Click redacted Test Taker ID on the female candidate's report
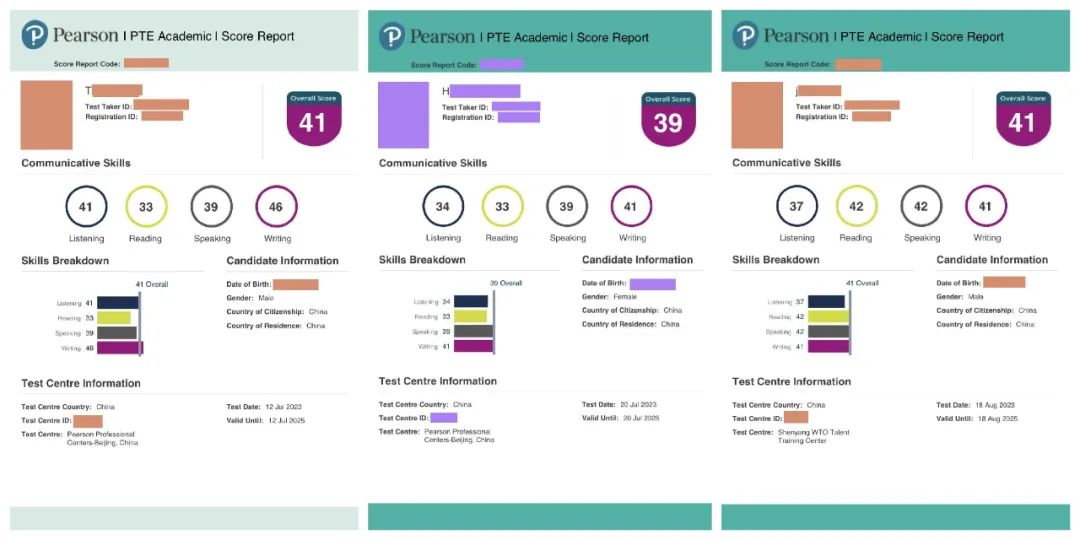Screen dimensions: 1080x540 (x=516, y=106)
